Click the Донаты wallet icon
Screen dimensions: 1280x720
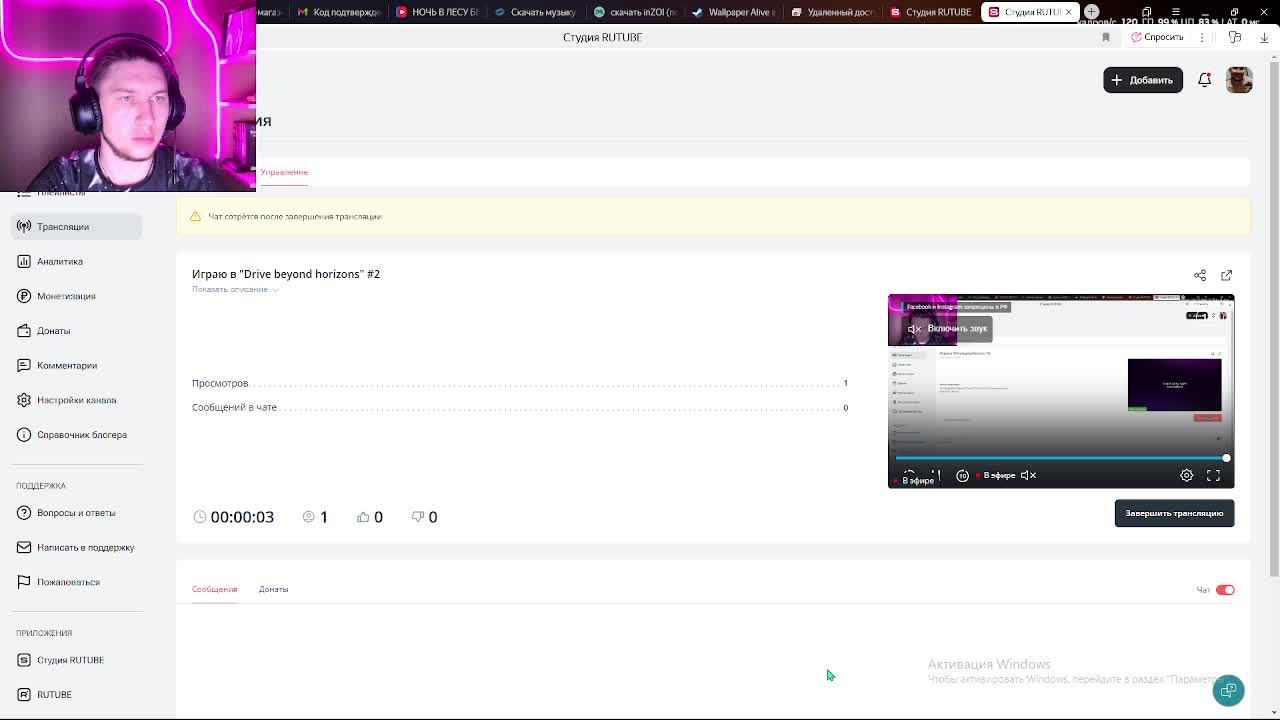click(24, 331)
